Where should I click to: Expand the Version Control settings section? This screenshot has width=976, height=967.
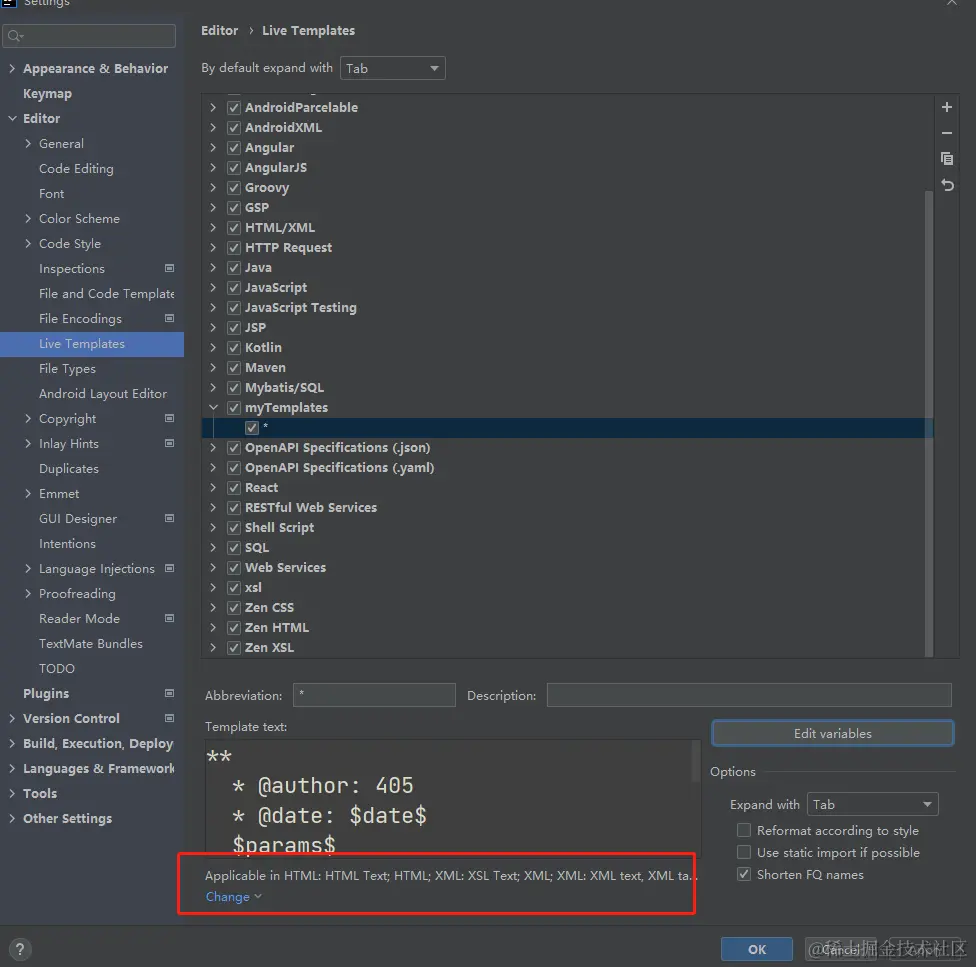point(12,718)
